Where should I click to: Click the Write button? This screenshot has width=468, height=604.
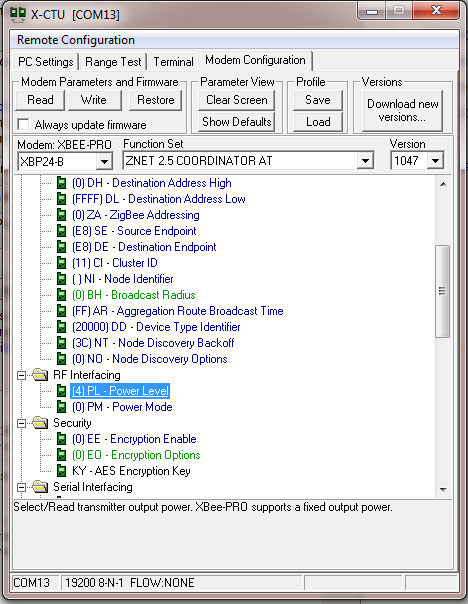(94, 100)
